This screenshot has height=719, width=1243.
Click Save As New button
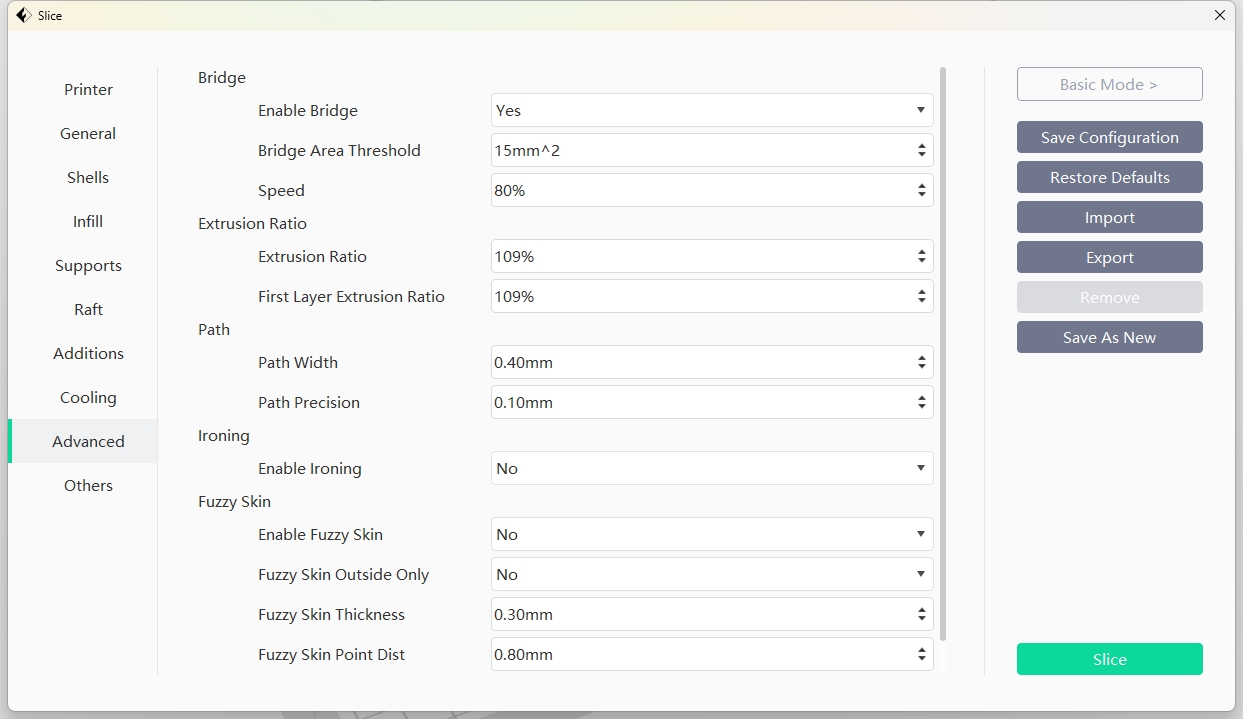click(x=1109, y=338)
